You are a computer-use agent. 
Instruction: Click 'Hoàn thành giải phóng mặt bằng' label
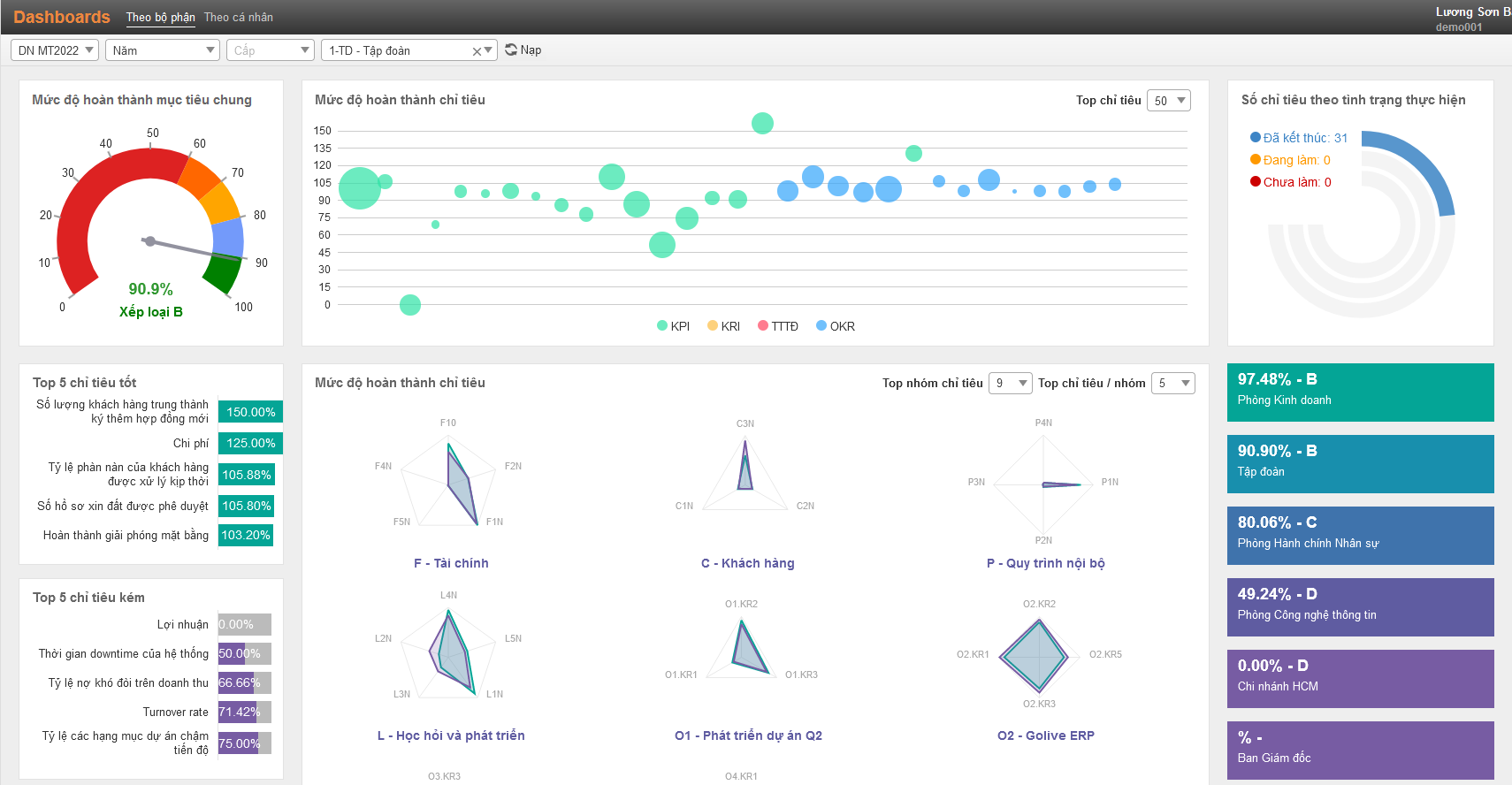tap(126, 535)
